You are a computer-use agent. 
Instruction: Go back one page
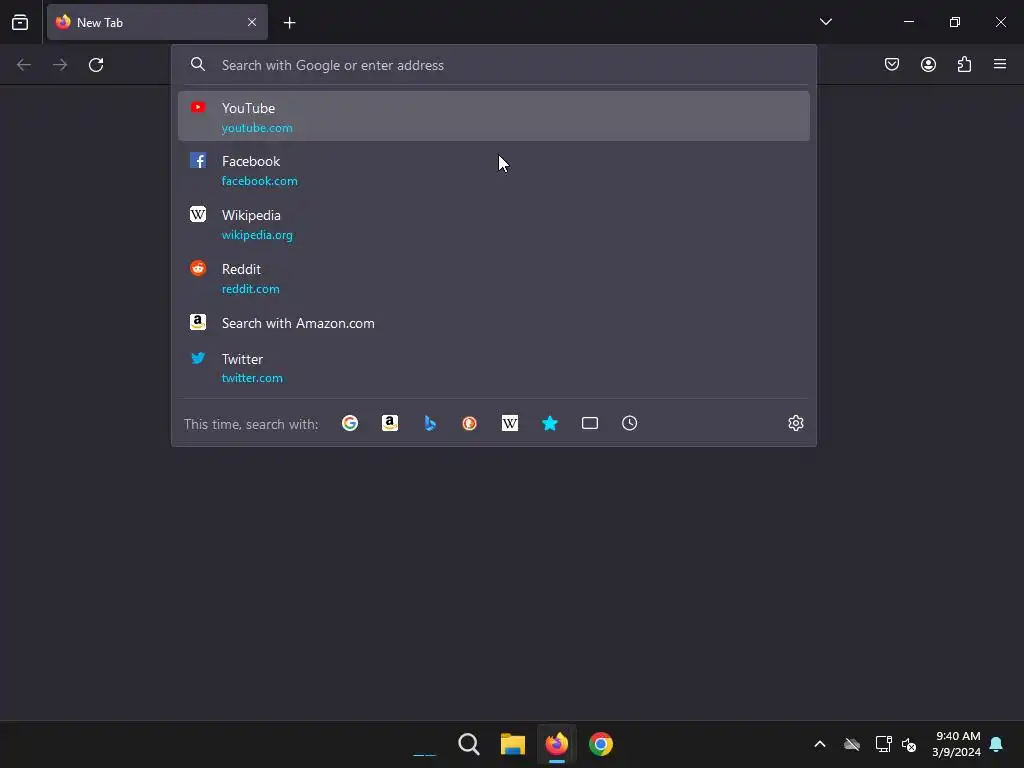pyautogui.click(x=24, y=65)
